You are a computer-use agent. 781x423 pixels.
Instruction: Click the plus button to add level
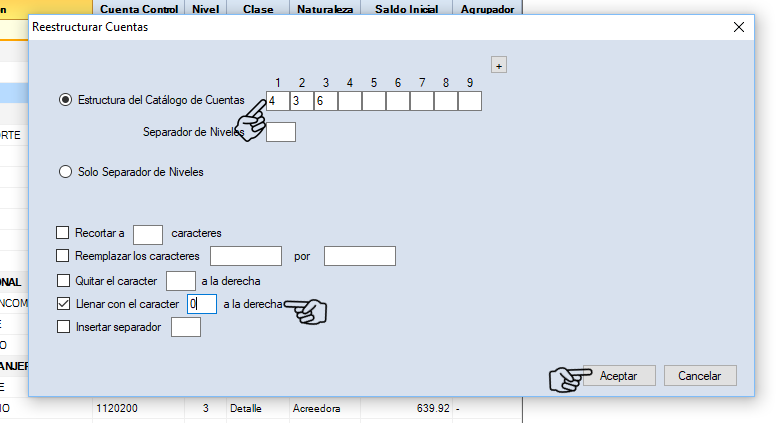[x=499, y=65]
